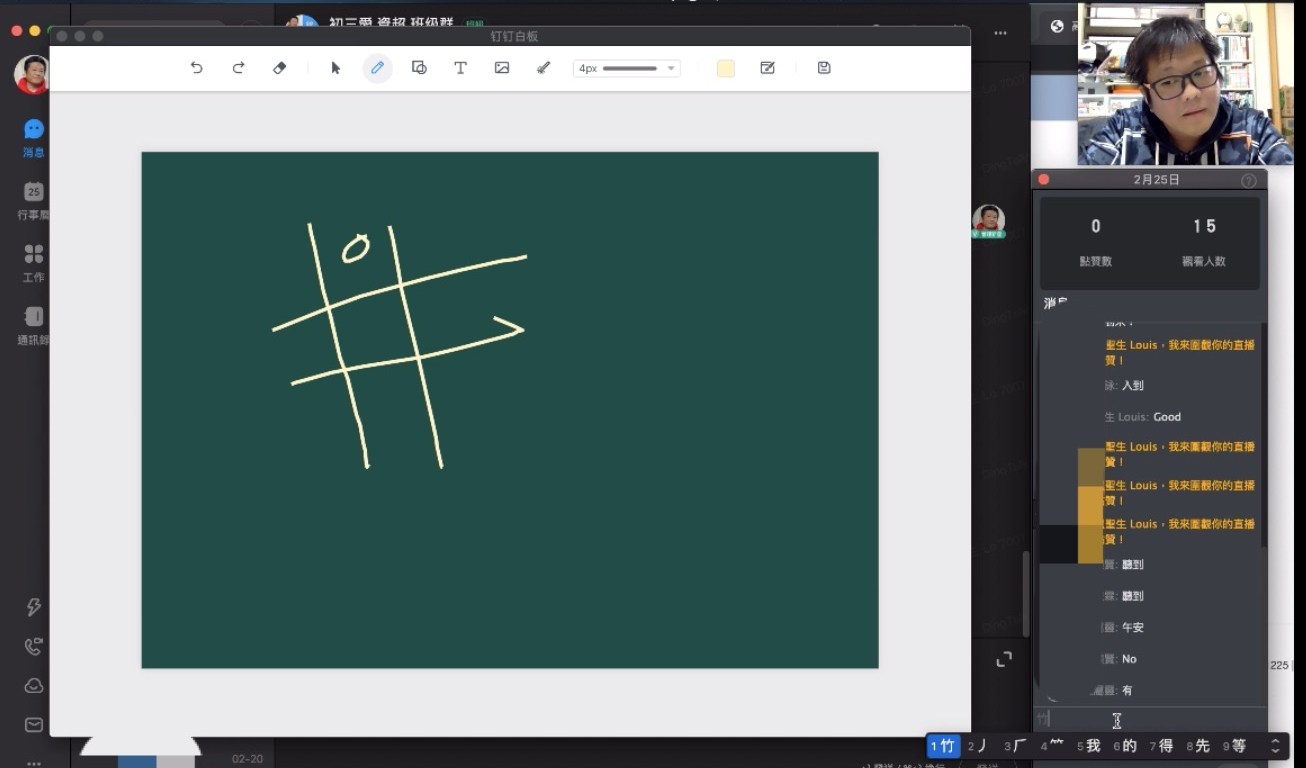Choose the clear brush tool

pyautogui.click(x=543, y=68)
